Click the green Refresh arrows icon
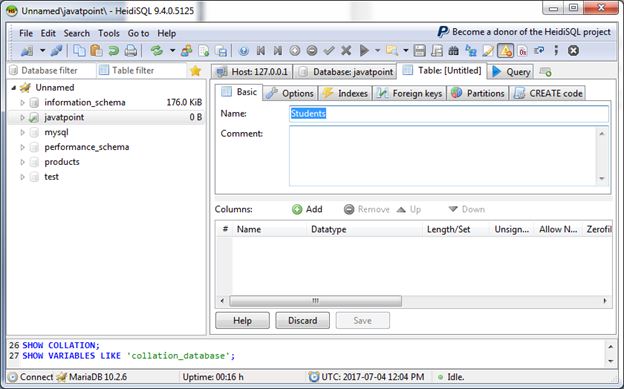This screenshot has width=624, height=389. click(x=157, y=51)
